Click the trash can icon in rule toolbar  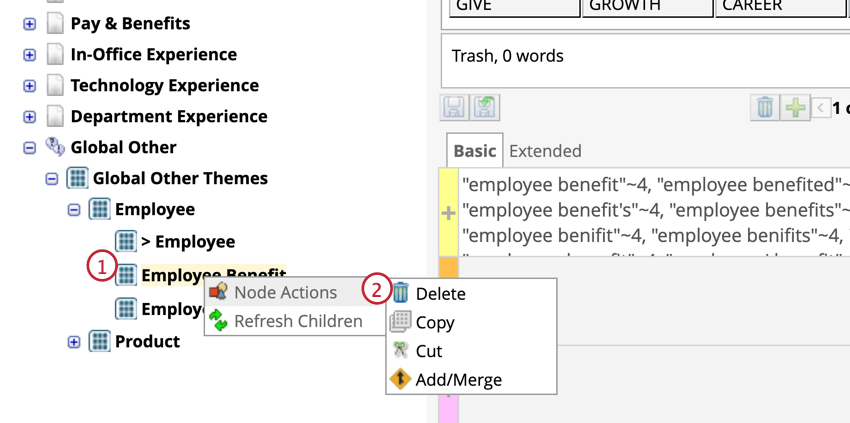coord(765,107)
